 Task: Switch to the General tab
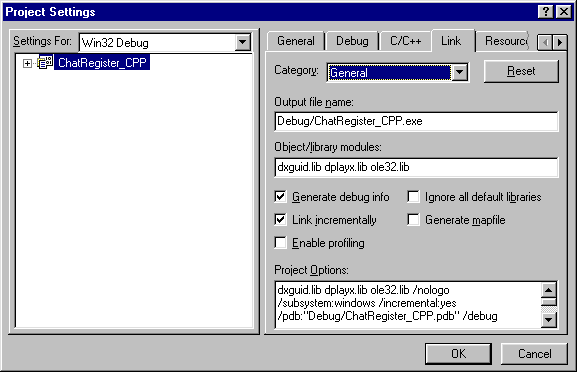296,41
